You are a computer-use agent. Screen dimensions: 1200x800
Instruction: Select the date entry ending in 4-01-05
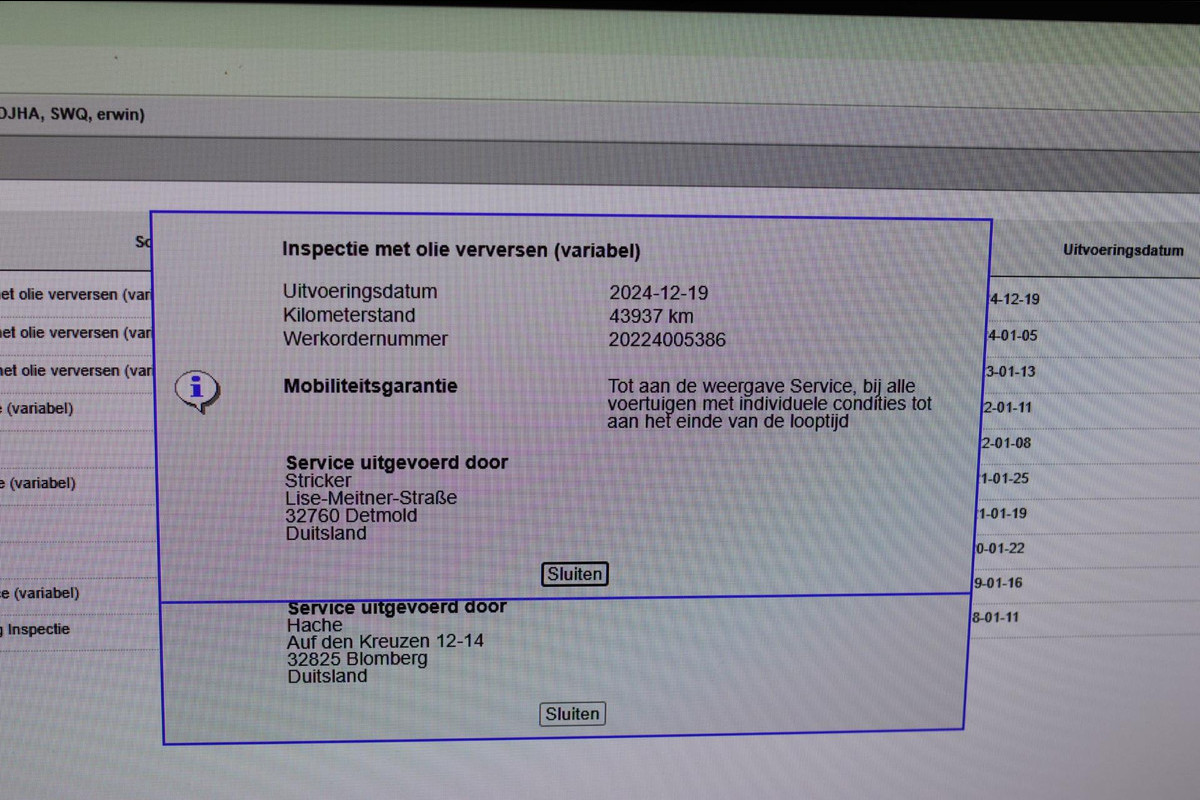coord(1013,336)
